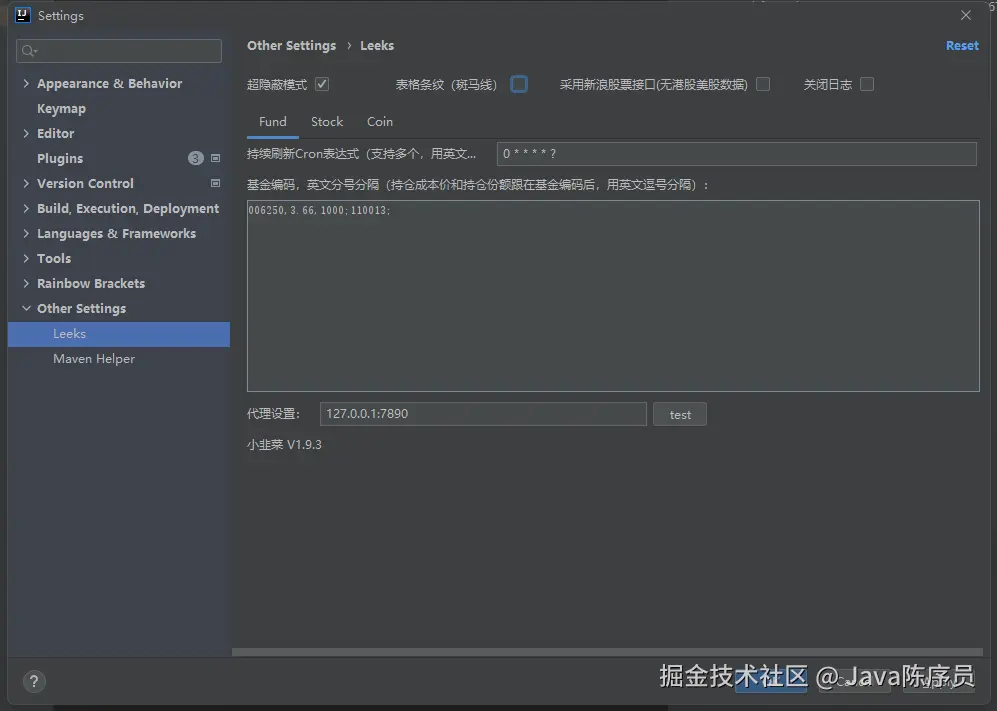Switch to the Fund tab
The width and height of the screenshot is (997, 711).
pos(273,121)
